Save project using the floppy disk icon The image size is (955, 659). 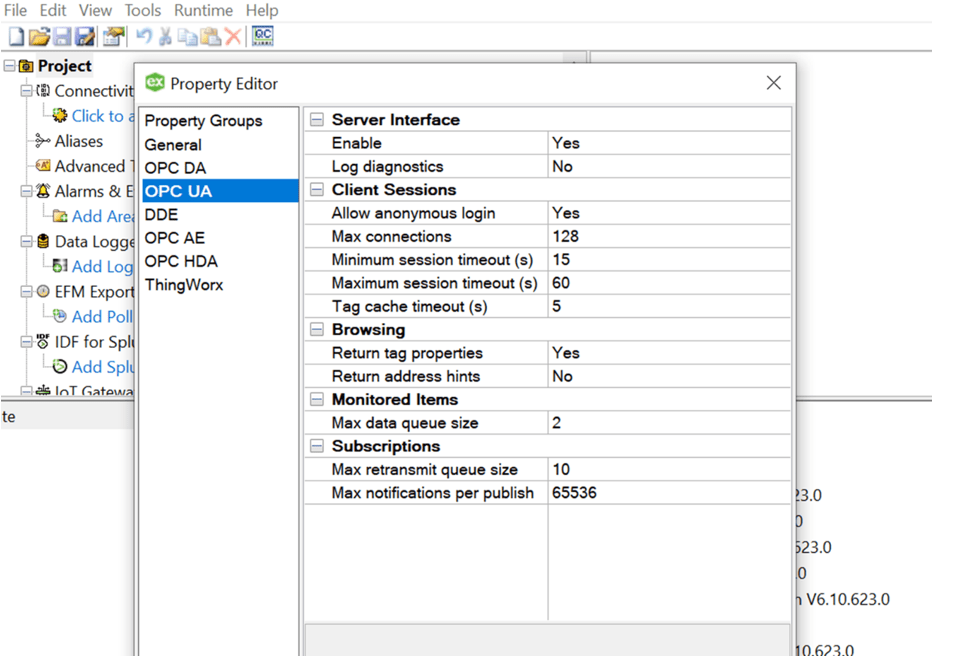click(62, 37)
